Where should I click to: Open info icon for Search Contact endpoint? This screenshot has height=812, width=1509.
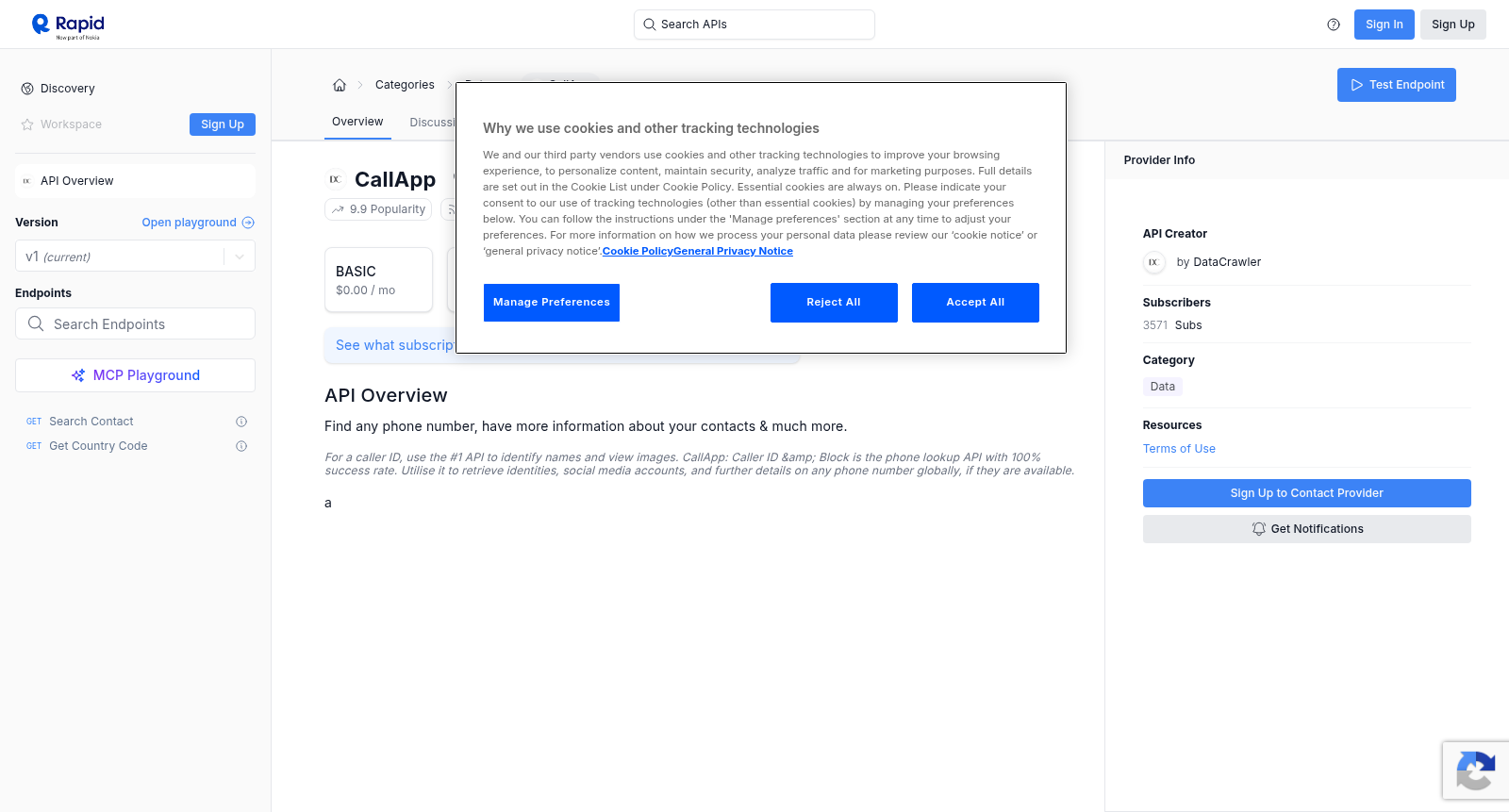coord(241,422)
